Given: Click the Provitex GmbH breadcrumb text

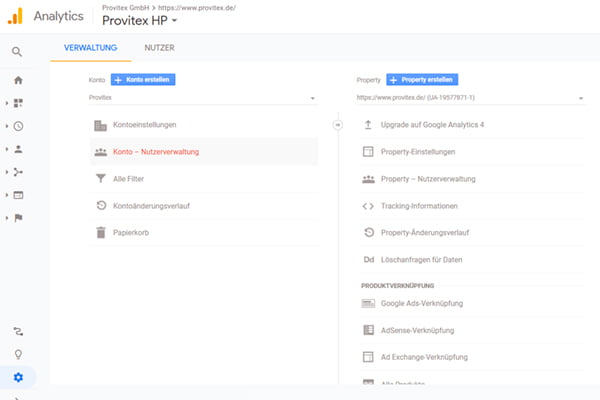Looking at the screenshot, I should pos(126,8).
